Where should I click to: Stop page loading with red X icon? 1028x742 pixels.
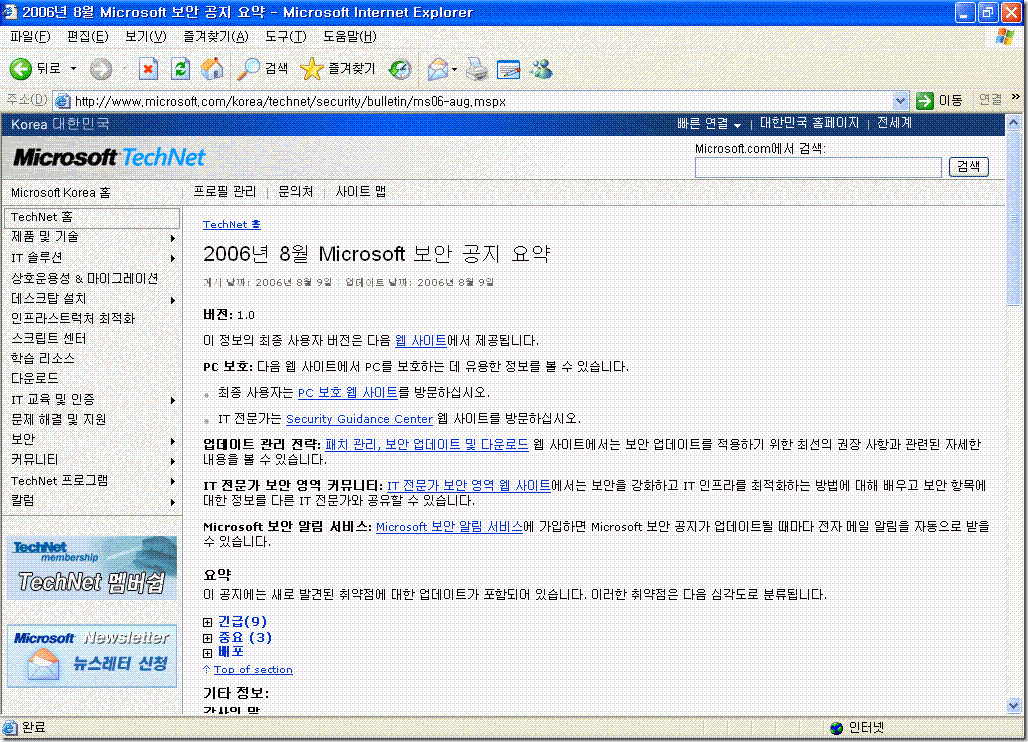coord(148,69)
